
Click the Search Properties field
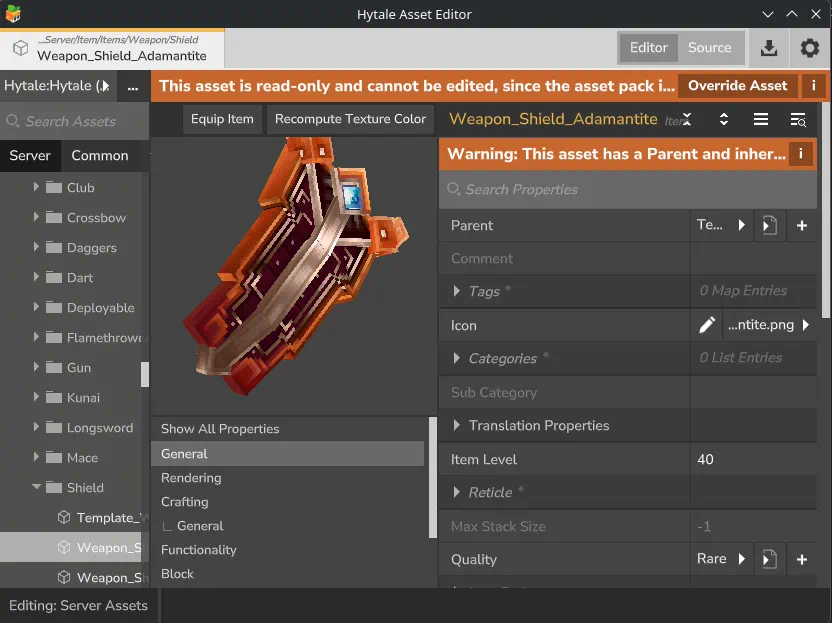[x=628, y=189]
